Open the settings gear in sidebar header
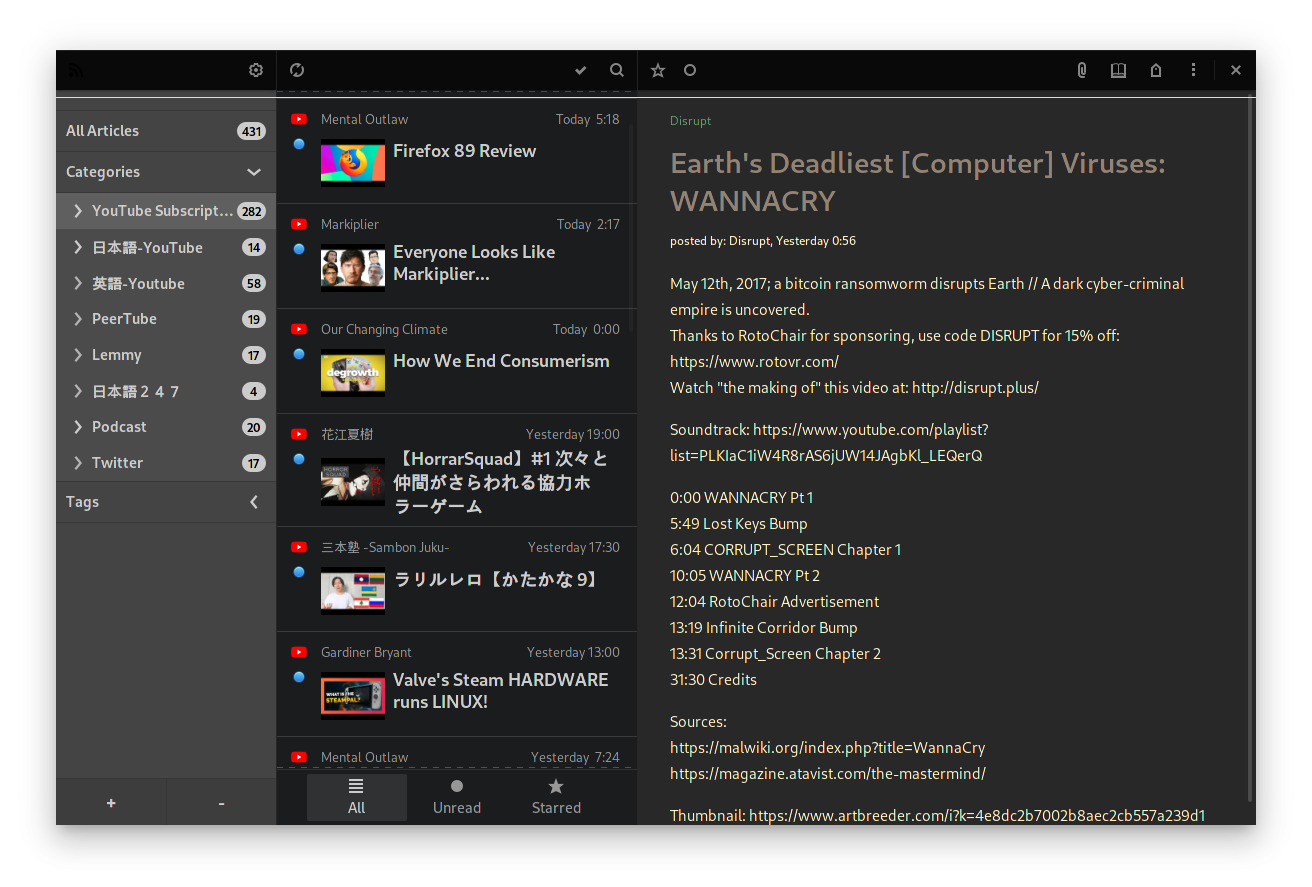Image resolution: width=1312 pixels, height=887 pixels. [256, 70]
